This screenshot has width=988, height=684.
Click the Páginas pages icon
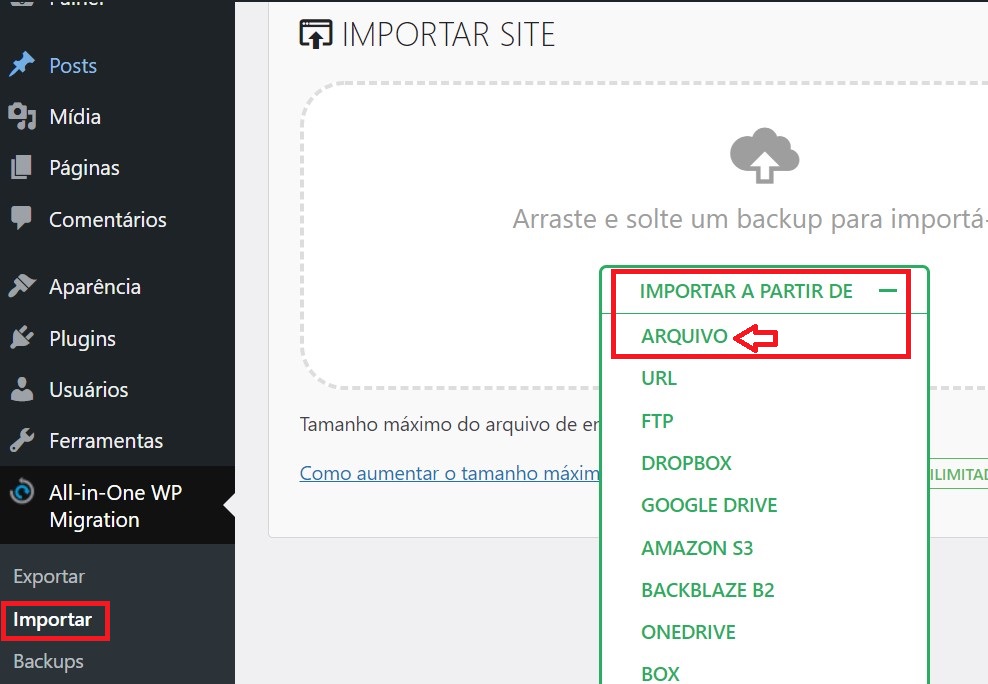click(21, 168)
